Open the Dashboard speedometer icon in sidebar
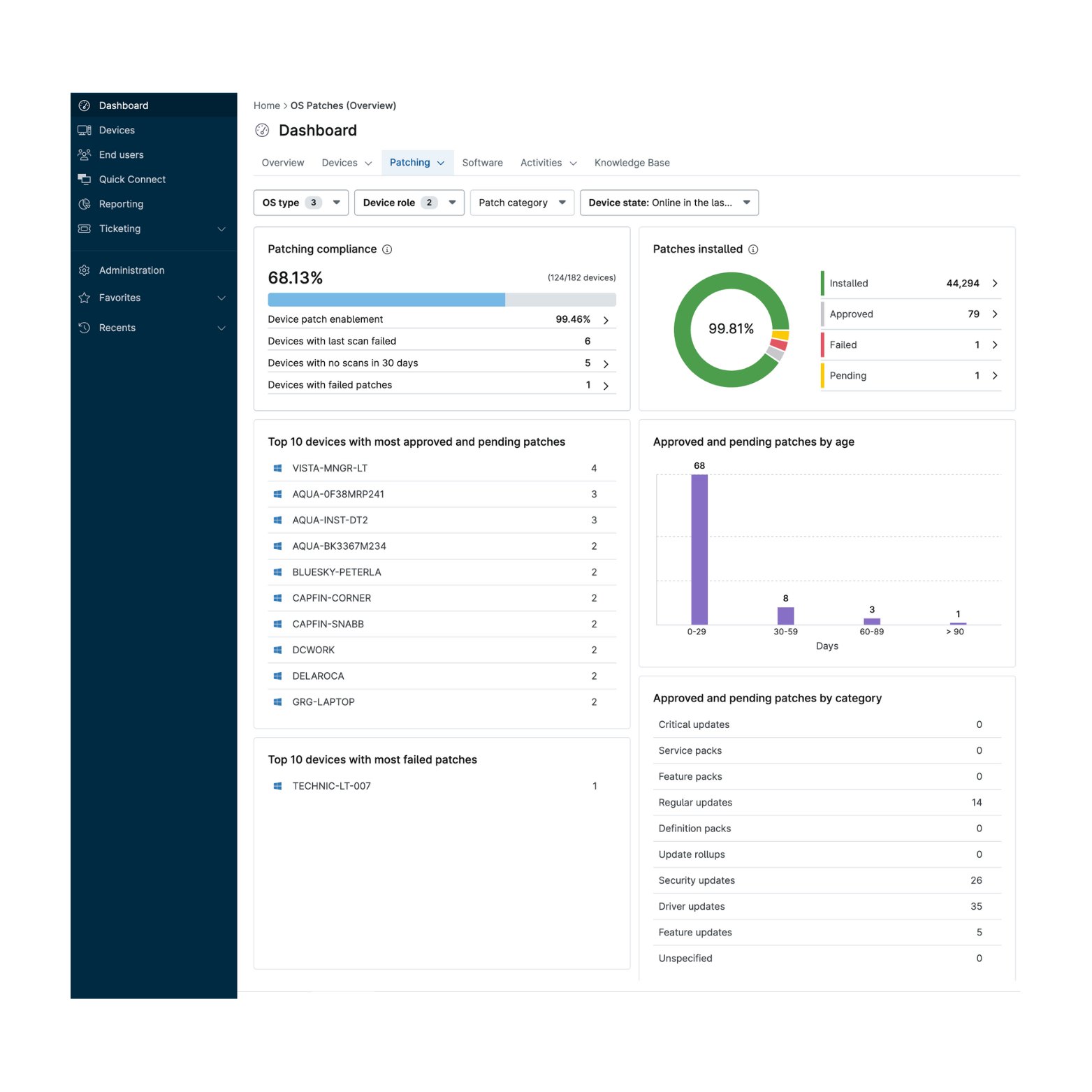The image size is (1092, 1092). [85, 105]
